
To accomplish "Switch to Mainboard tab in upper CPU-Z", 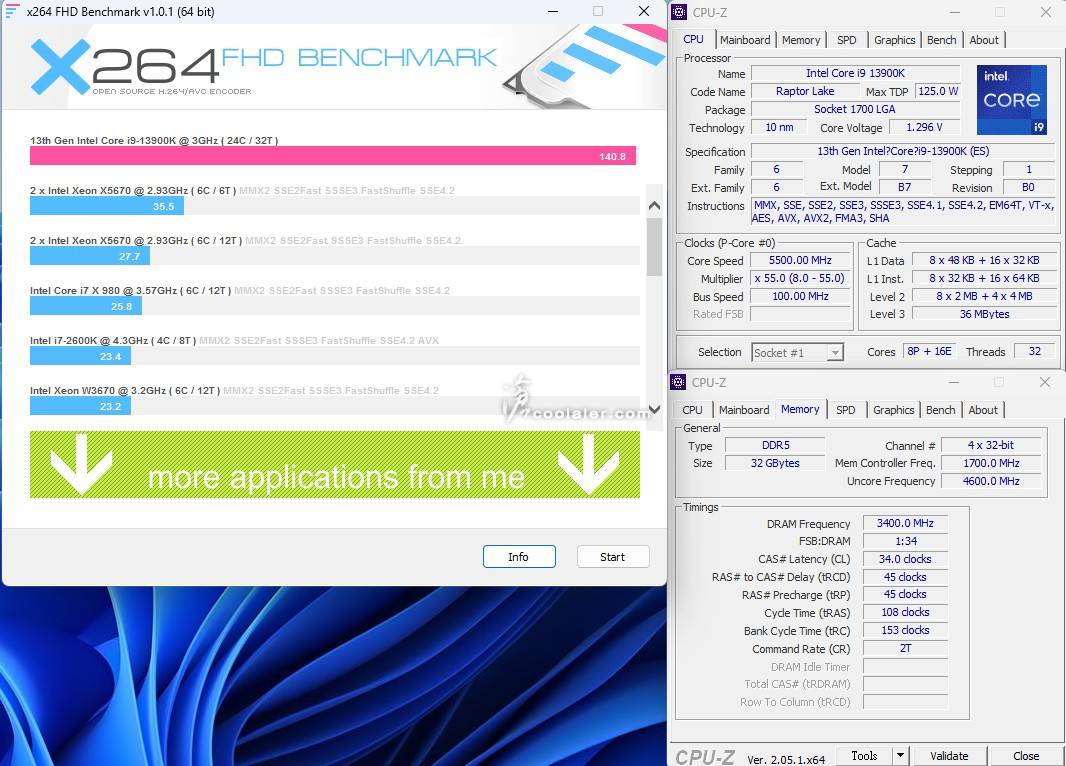I will click(x=745, y=40).
